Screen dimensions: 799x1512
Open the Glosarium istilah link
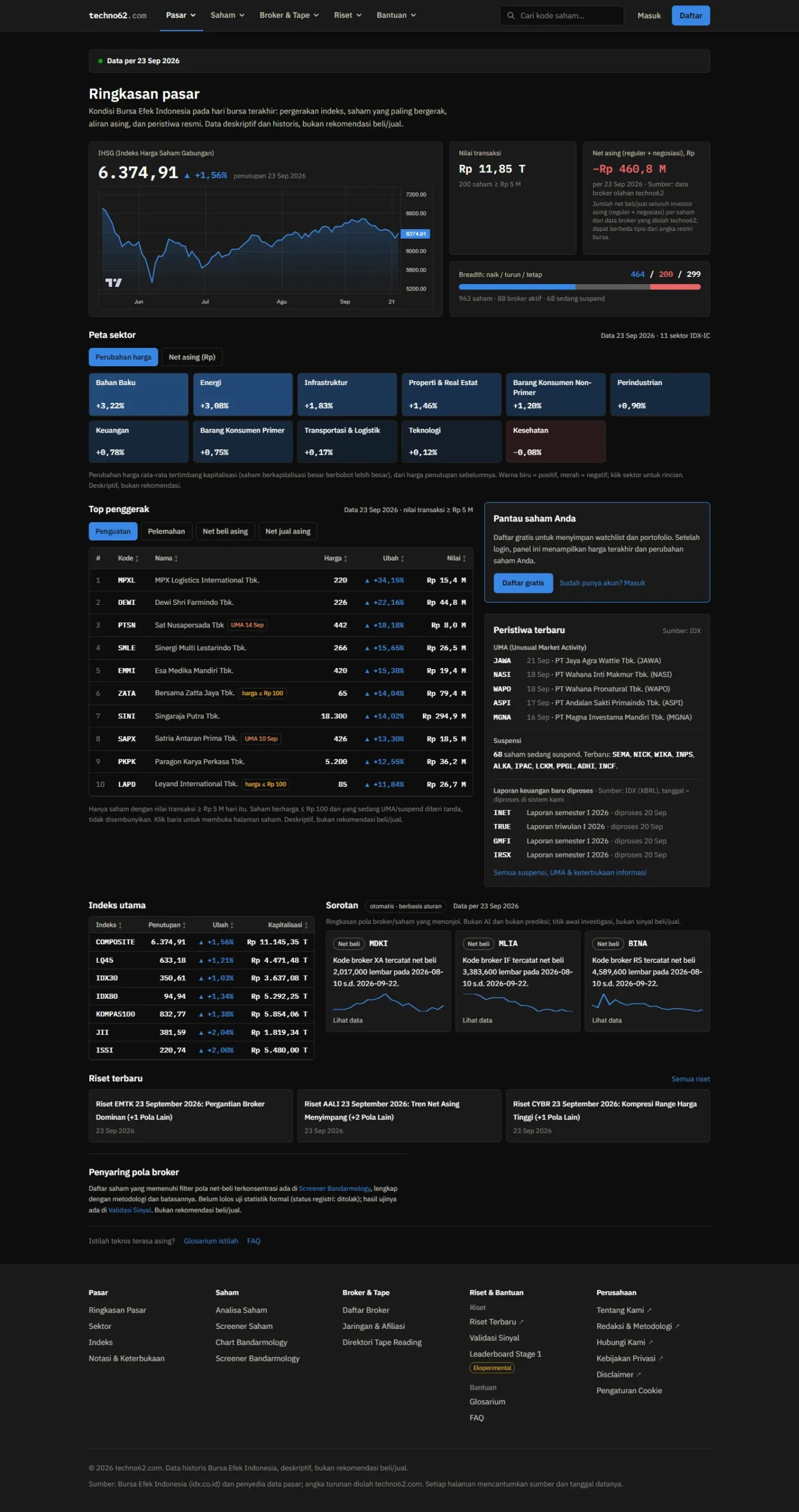[211, 1241]
